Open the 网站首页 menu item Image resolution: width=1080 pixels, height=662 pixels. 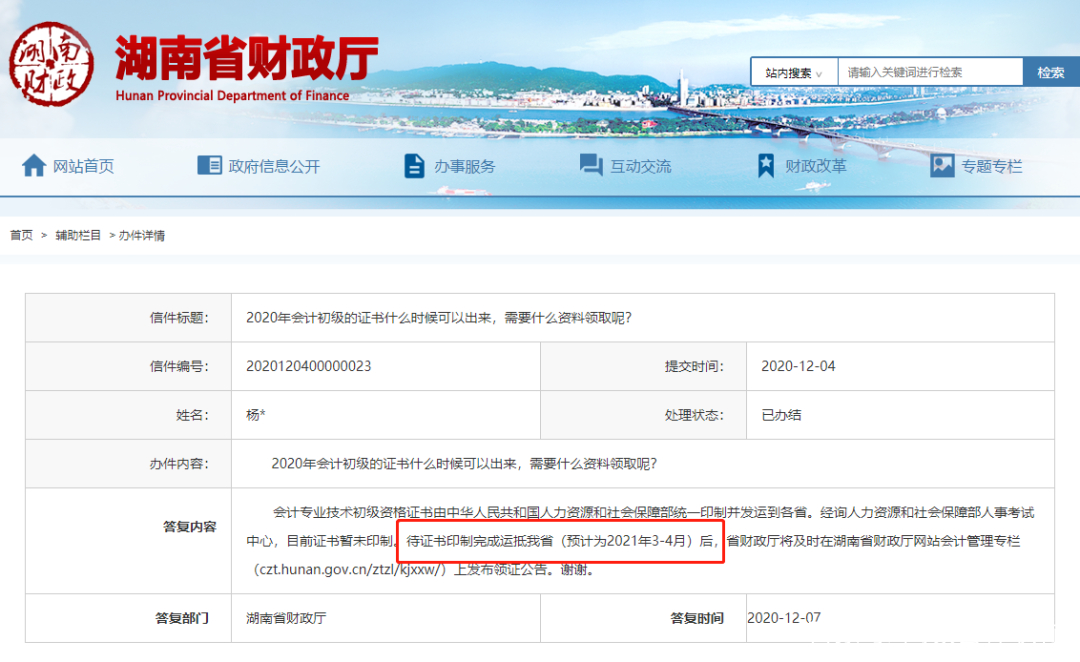click(x=83, y=166)
